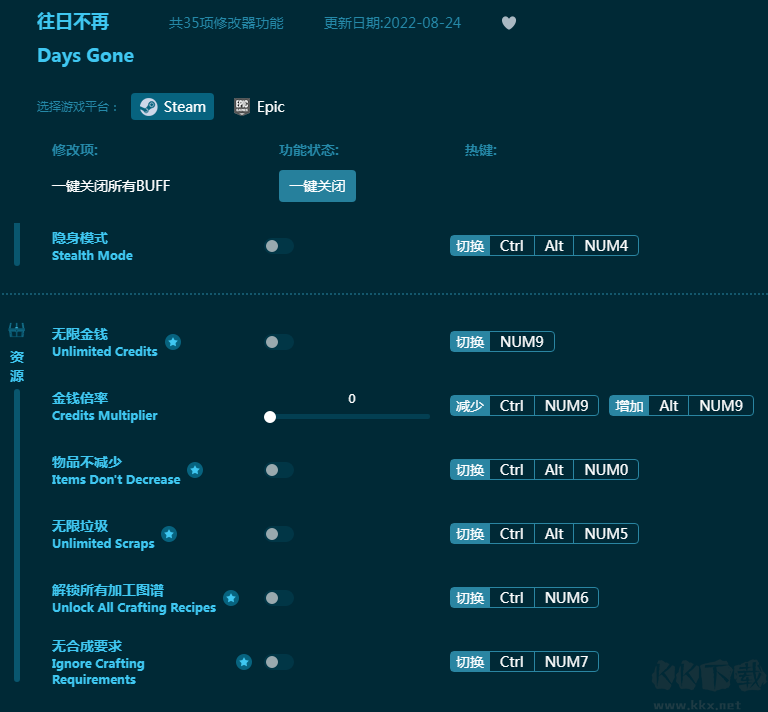Click star icon by Unlock All Crafting Recipes
Image resolution: width=768 pixels, height=712 pixels.
pyautogui.click(x=231, y=598)
